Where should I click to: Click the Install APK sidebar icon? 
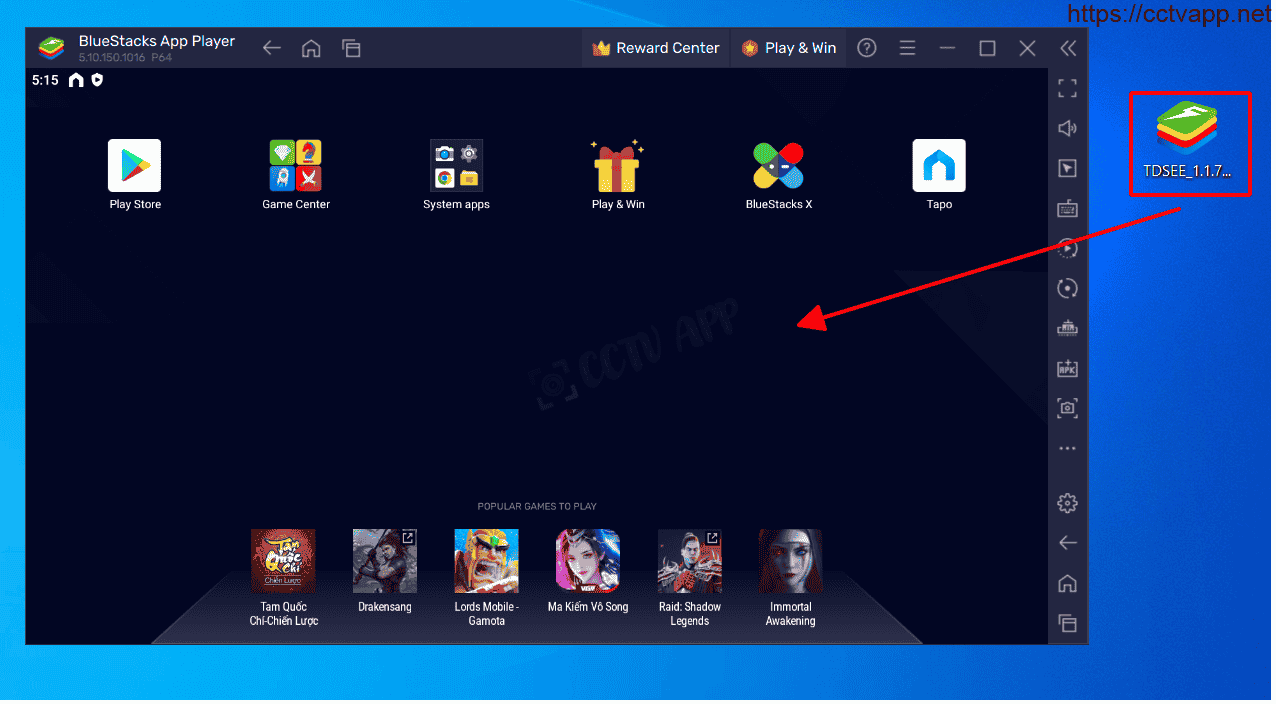coord(1067,368)
